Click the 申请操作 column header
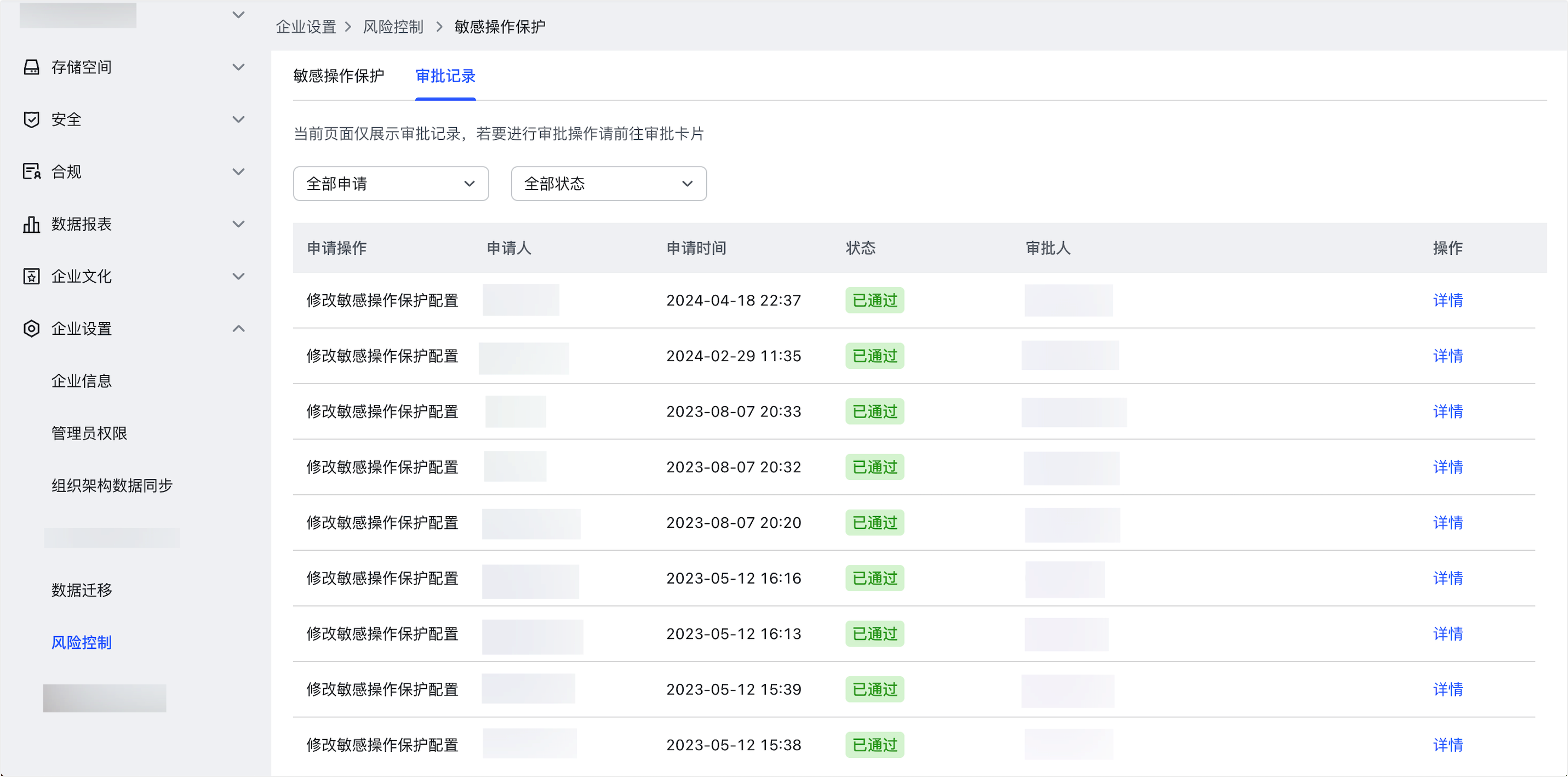 pos(336,248)
